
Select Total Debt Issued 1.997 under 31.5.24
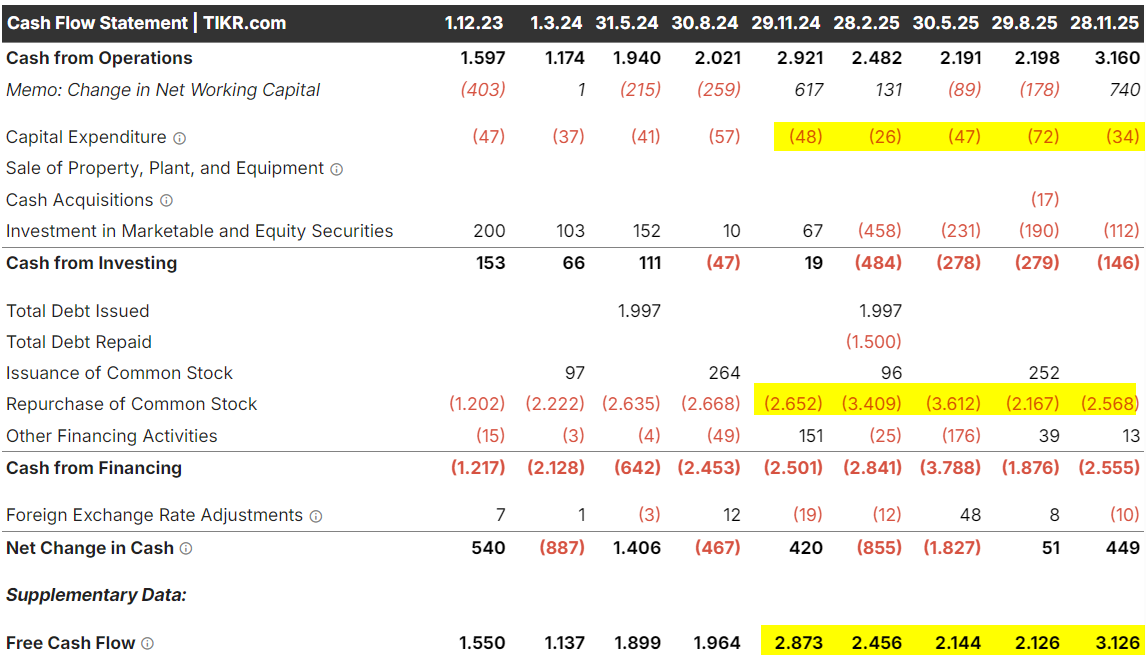(x=639, y=311)
